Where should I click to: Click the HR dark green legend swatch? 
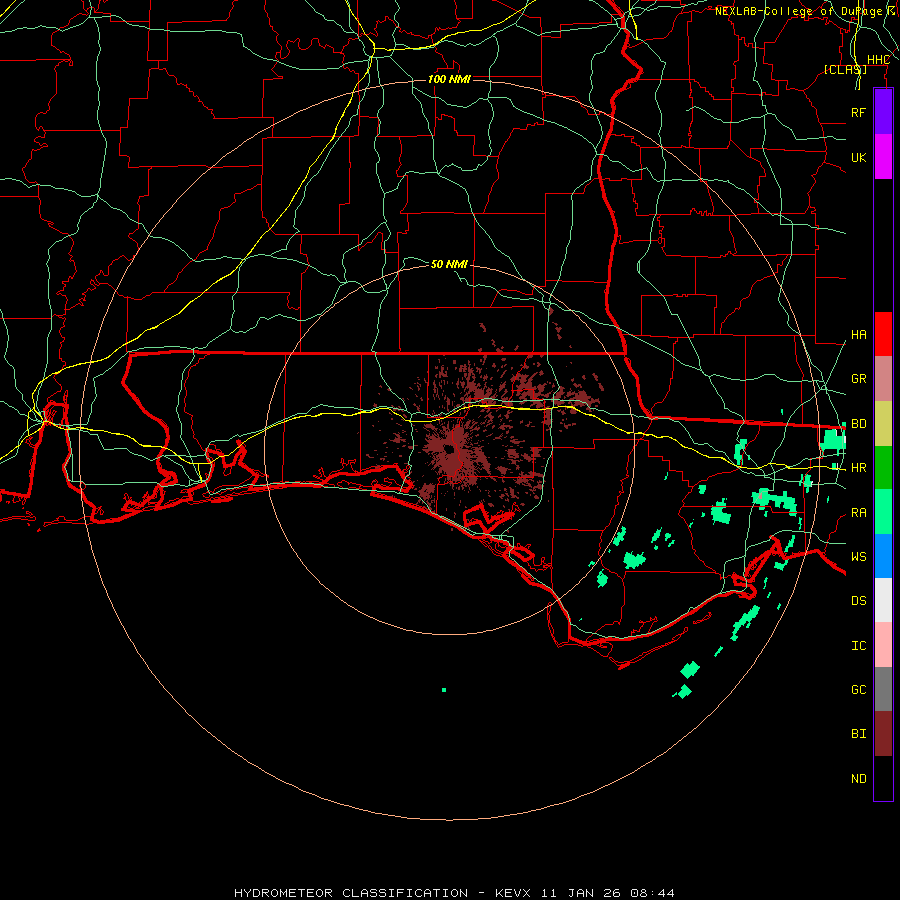click(x=883, y=468)
